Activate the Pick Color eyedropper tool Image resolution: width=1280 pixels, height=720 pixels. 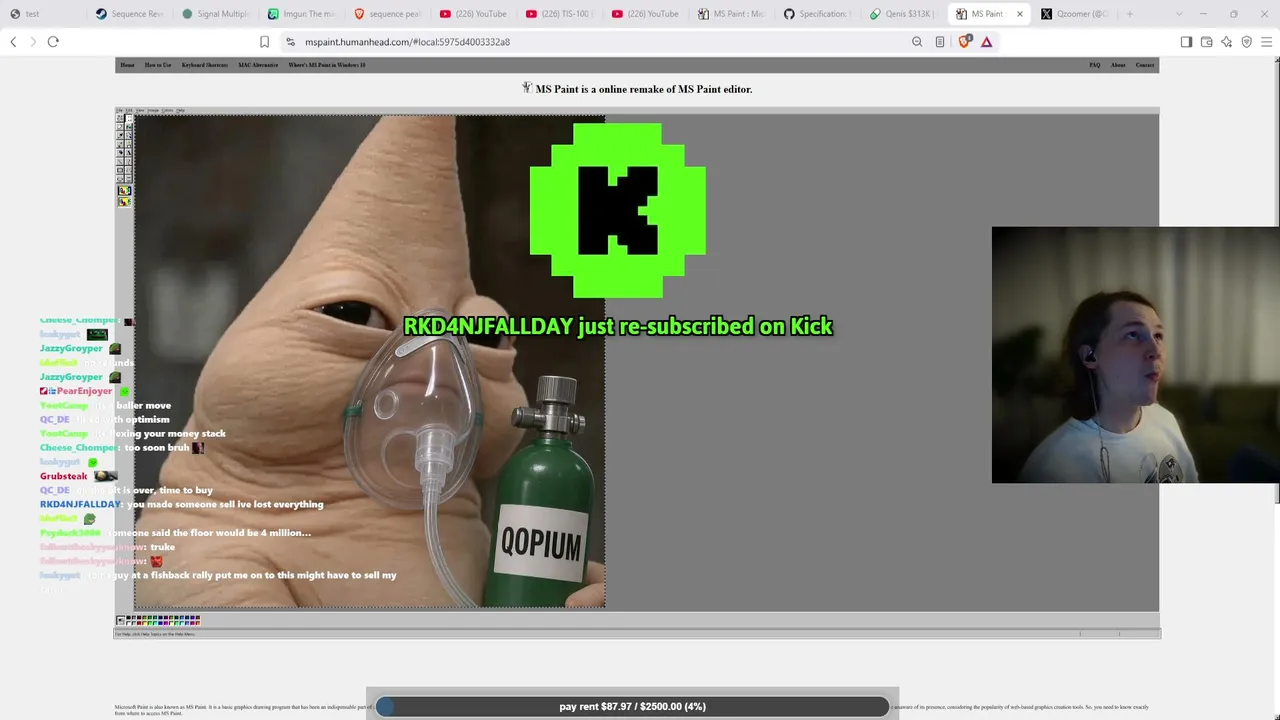click(120, 134)
